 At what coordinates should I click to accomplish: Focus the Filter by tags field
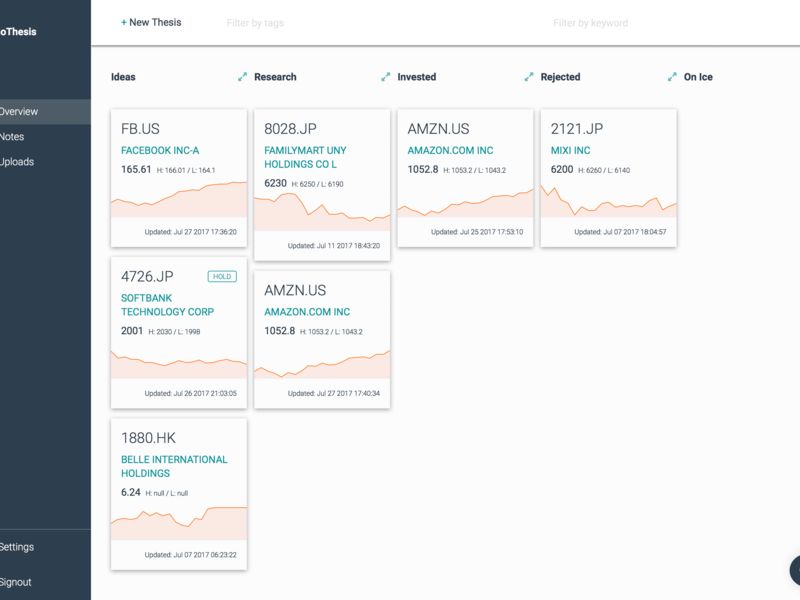coord(255,23)
